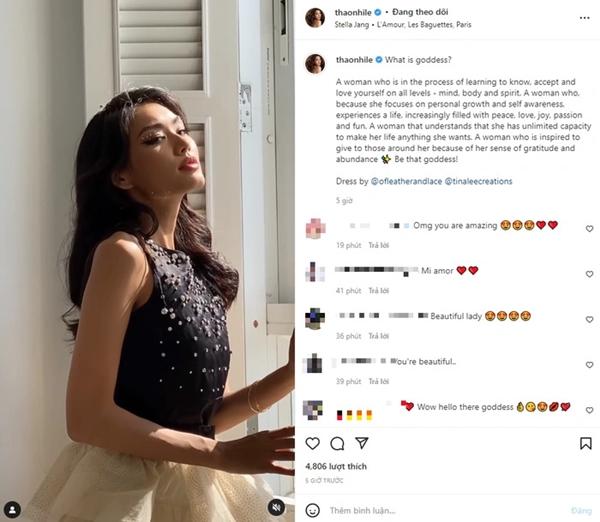Like the post with the heart icon

click(x=312, y=443)
